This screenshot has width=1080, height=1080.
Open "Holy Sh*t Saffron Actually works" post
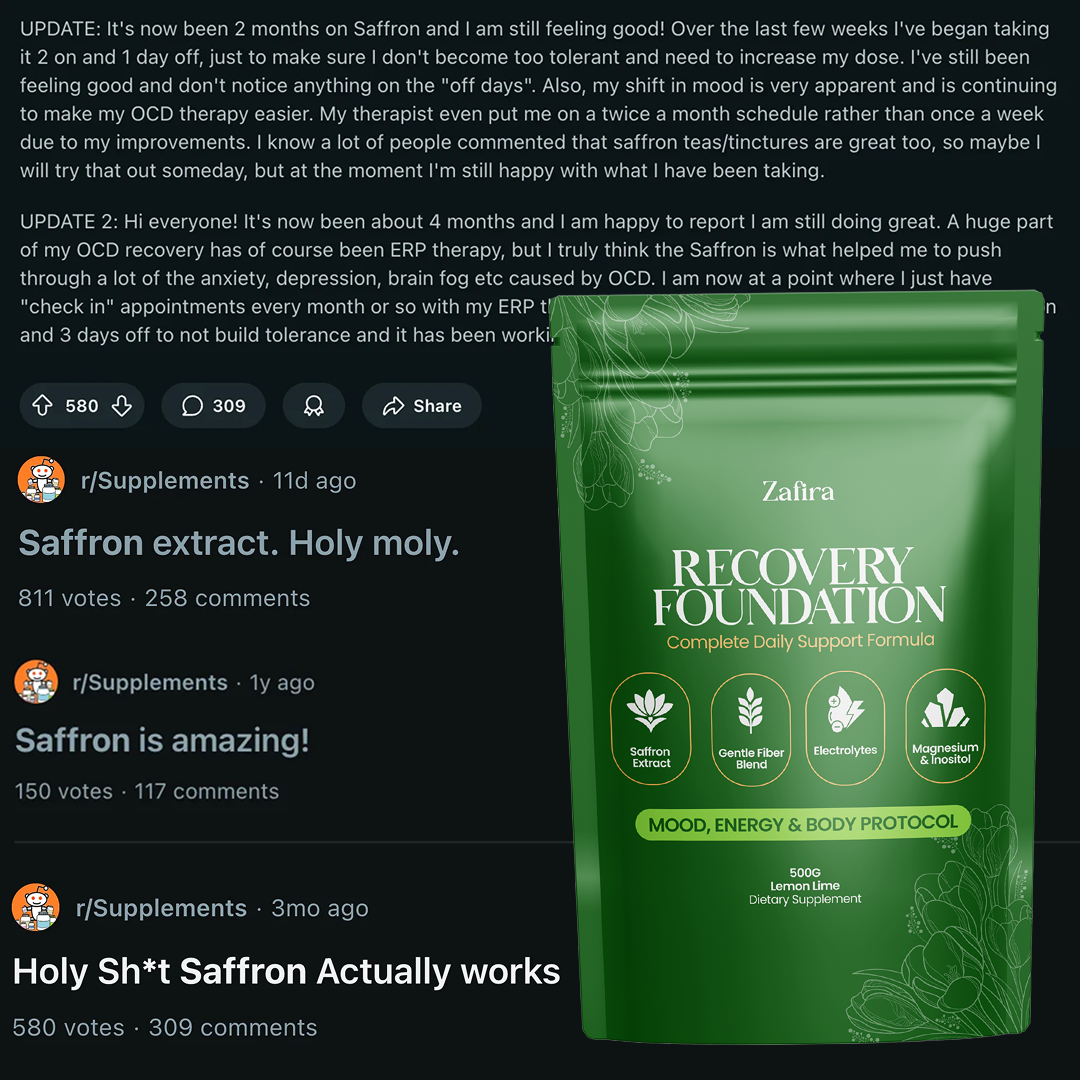287,971
